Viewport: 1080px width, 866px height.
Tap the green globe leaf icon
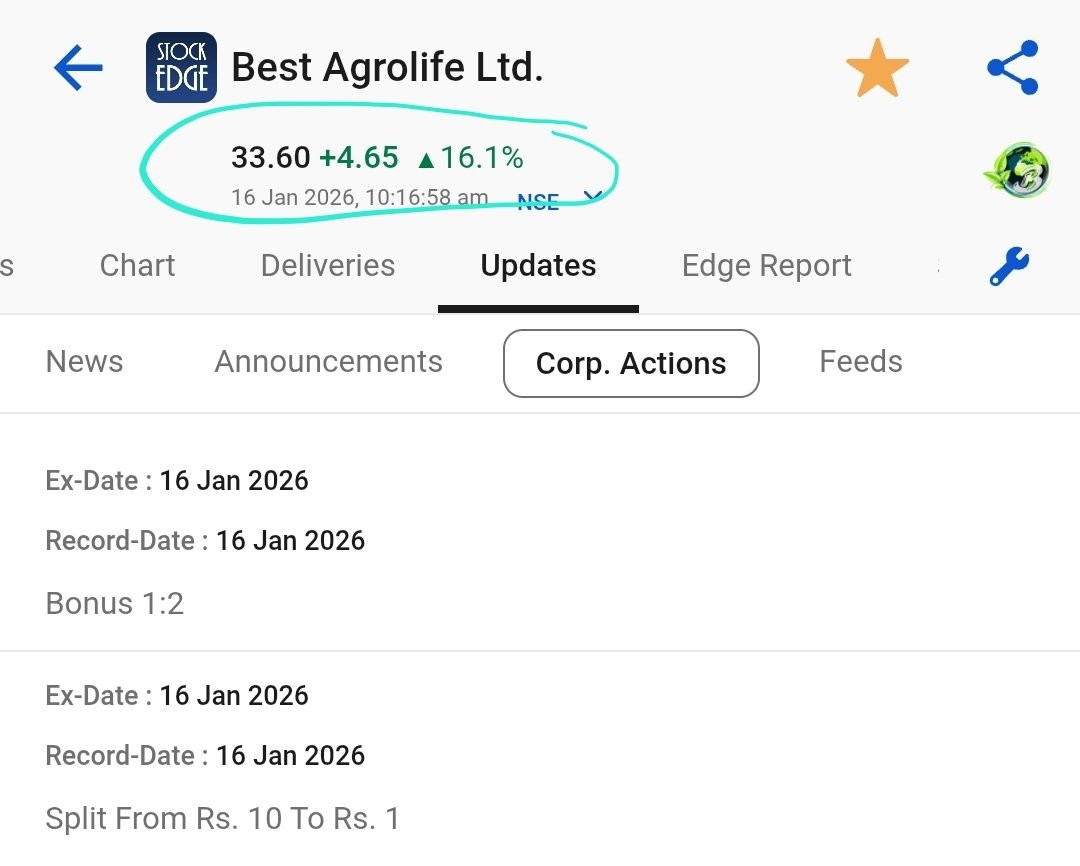(x=1015, y=170)
